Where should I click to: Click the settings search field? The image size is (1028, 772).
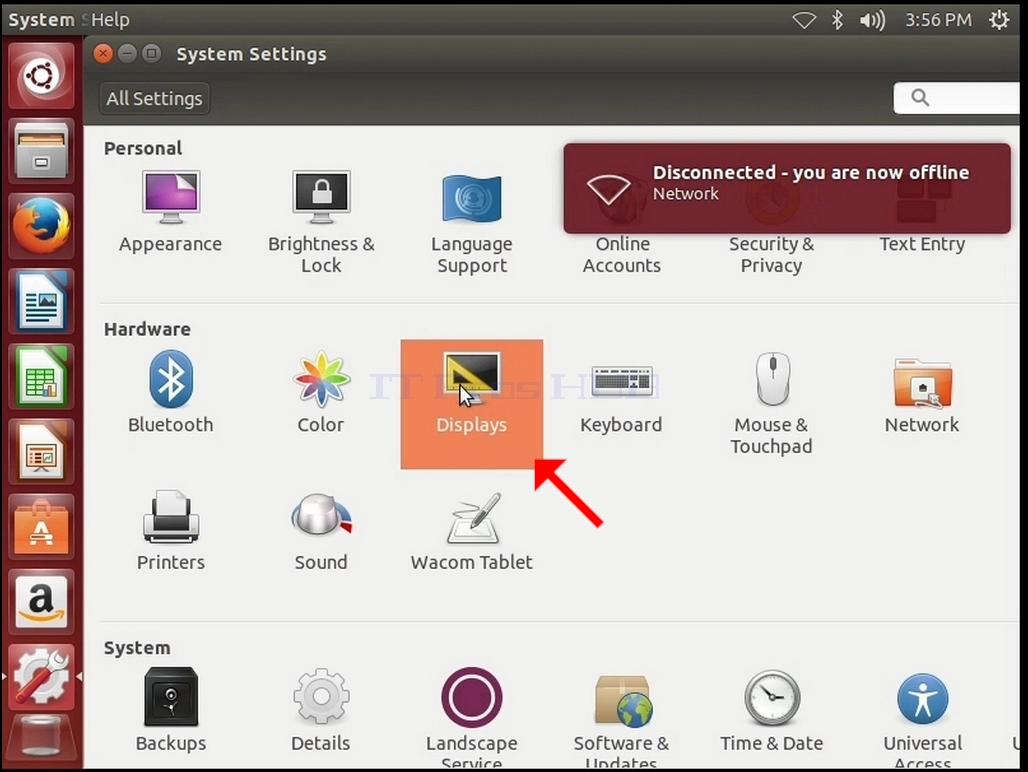(x=957, y=98)
